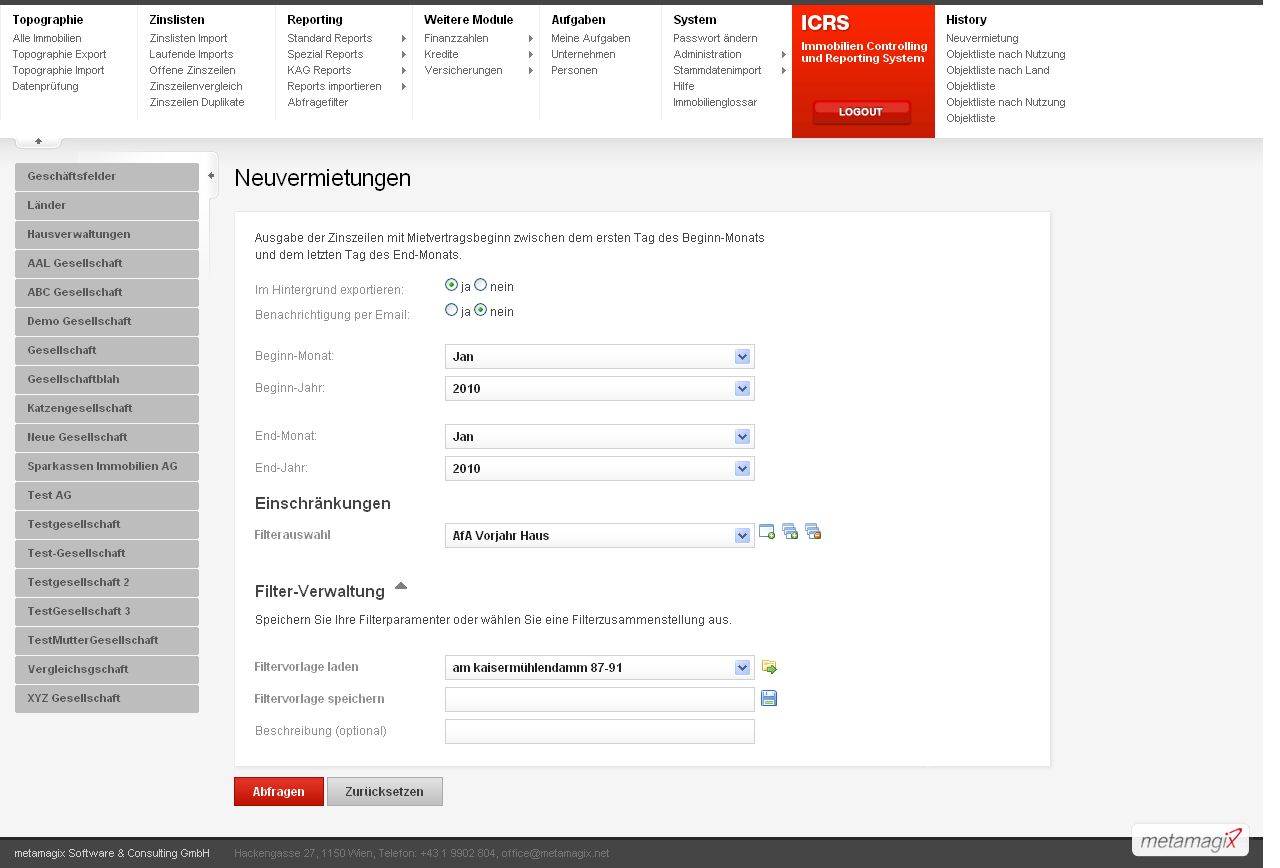Open Personen under Aufgaben
1280x868 pixels.
coord(574,70)
